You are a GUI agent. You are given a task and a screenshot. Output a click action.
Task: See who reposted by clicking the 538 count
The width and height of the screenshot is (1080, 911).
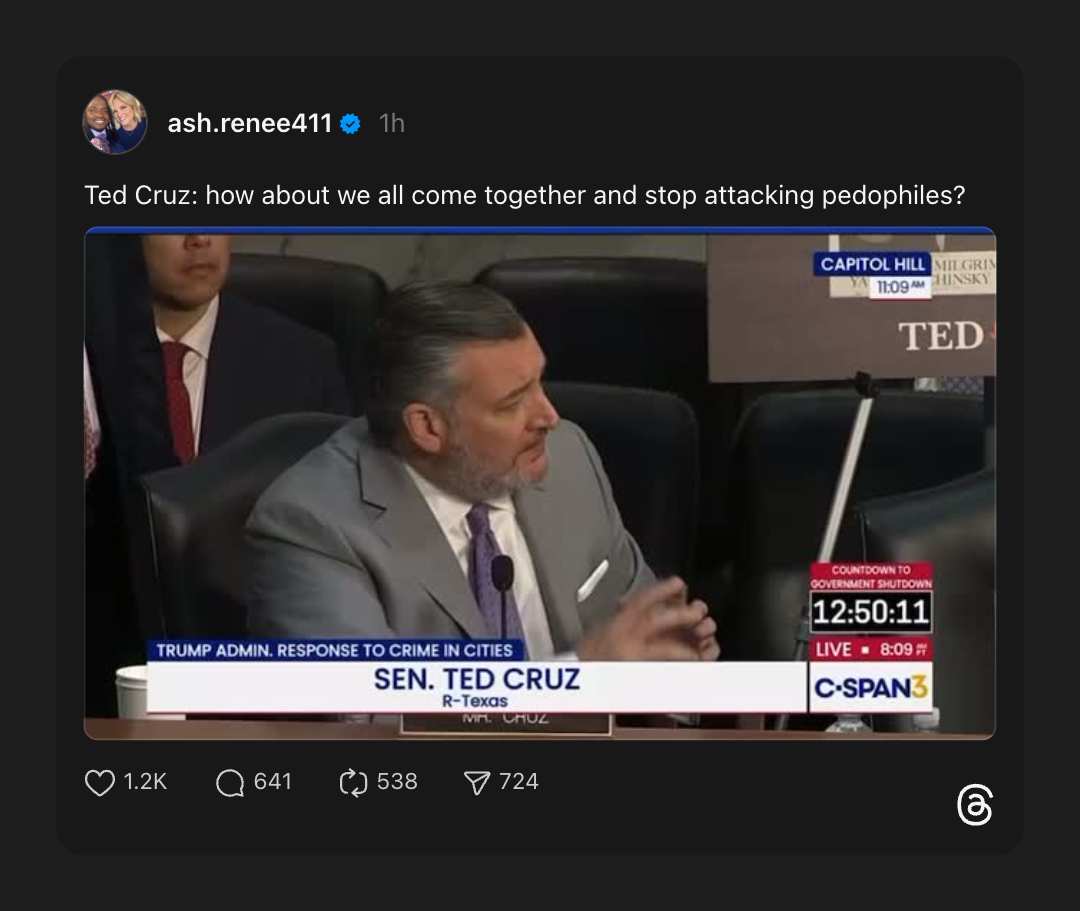tap(398, 782)
